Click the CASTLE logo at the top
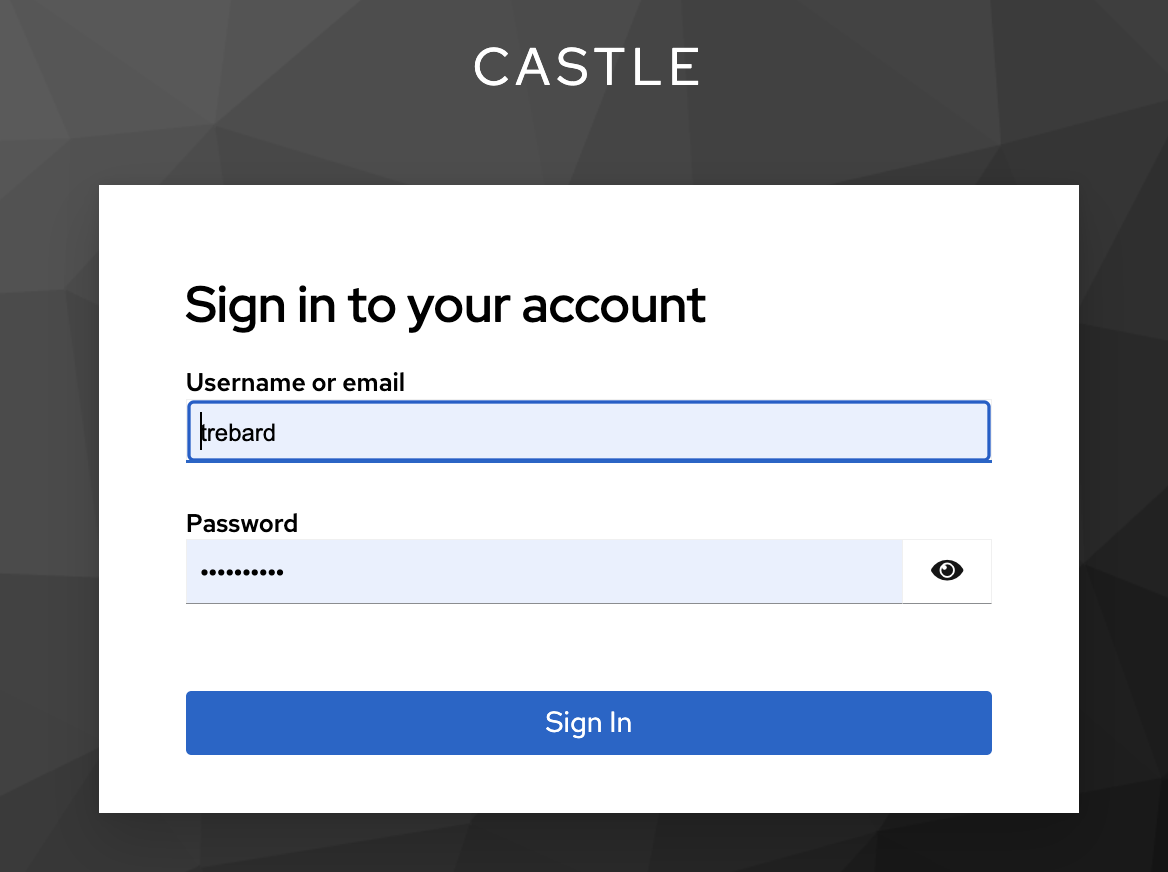The width and height of the screenshot is (1168, 872). tap(586, 67)
